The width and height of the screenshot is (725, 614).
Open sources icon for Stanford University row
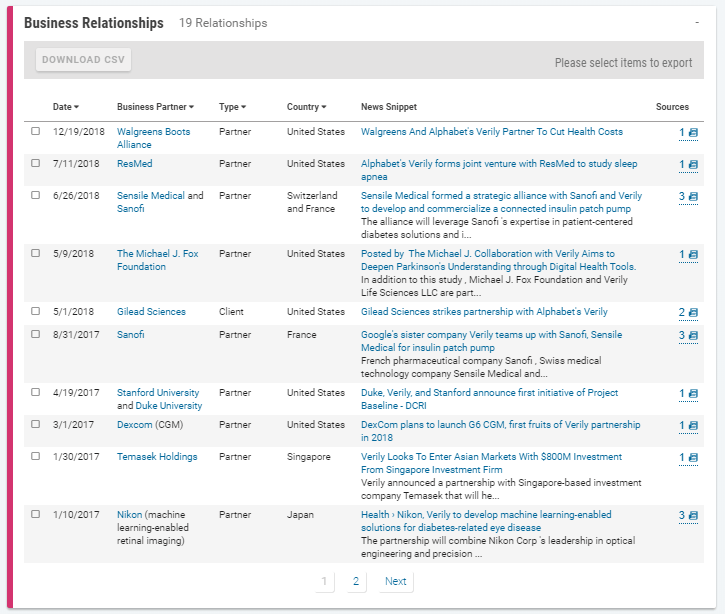(693, 393)
